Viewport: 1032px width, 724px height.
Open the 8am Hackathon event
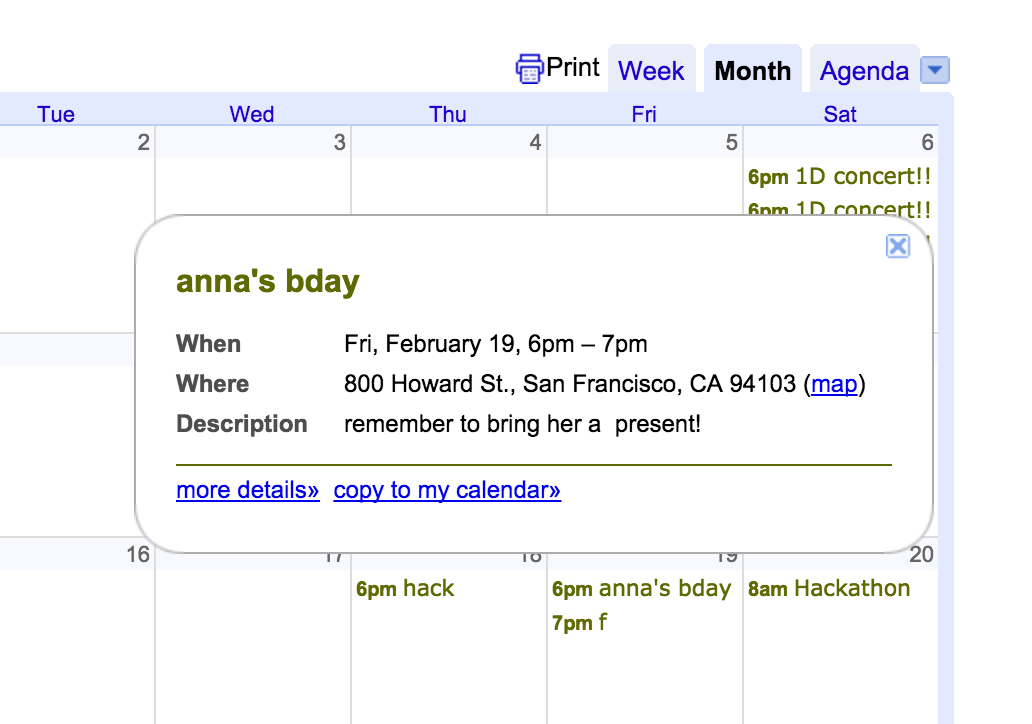click(829, 588)
